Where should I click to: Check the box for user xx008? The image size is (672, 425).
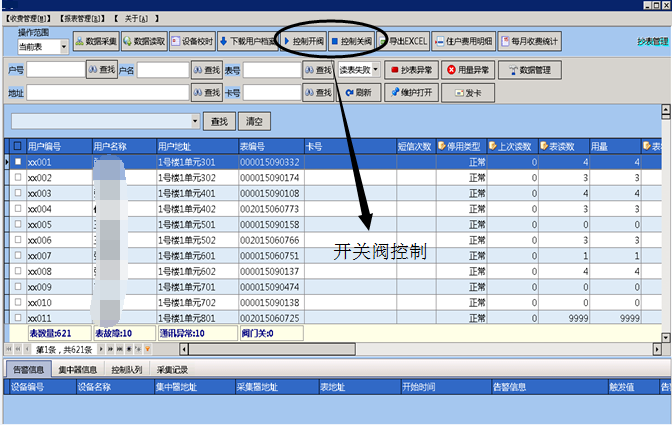[x=18, y=271]
